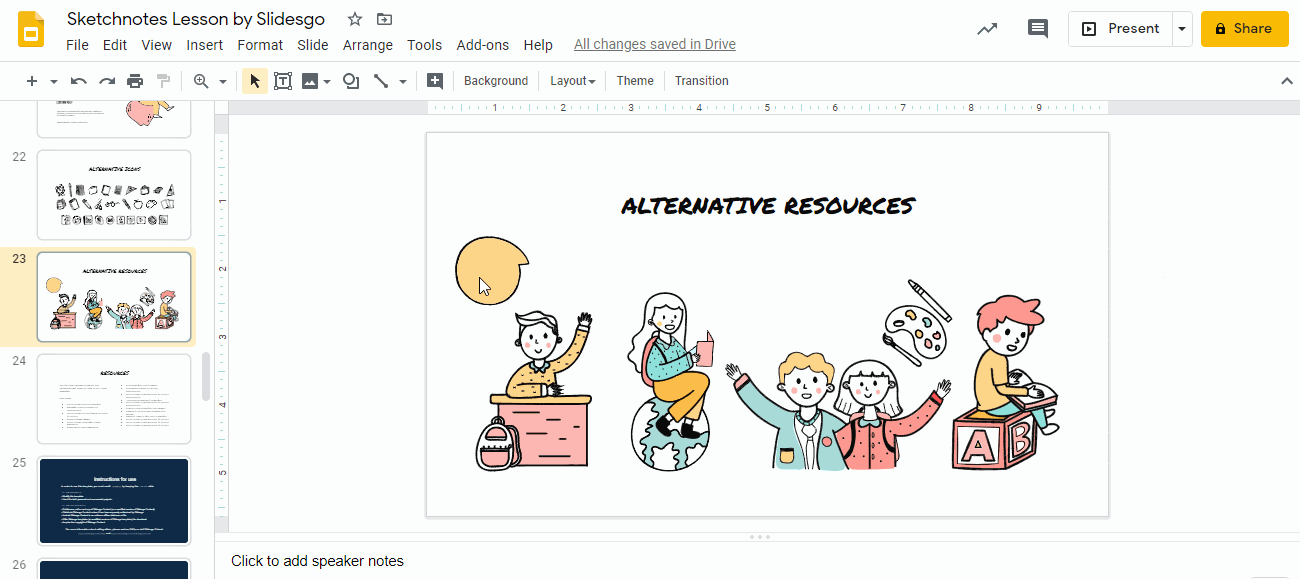The image size is (1300, 579).
Task: Open the Tools menu
Action: 424,45
